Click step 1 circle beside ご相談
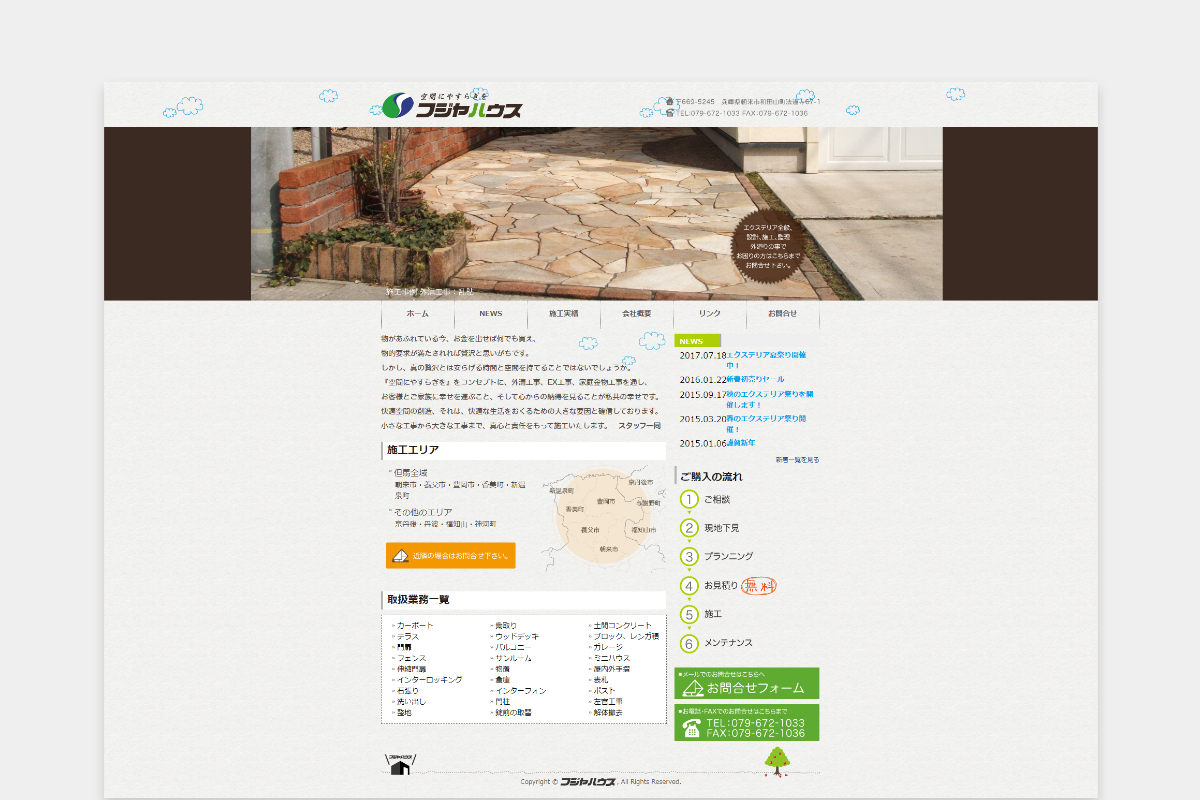This screenshot has width=1200, height=800. coord(689,499)
